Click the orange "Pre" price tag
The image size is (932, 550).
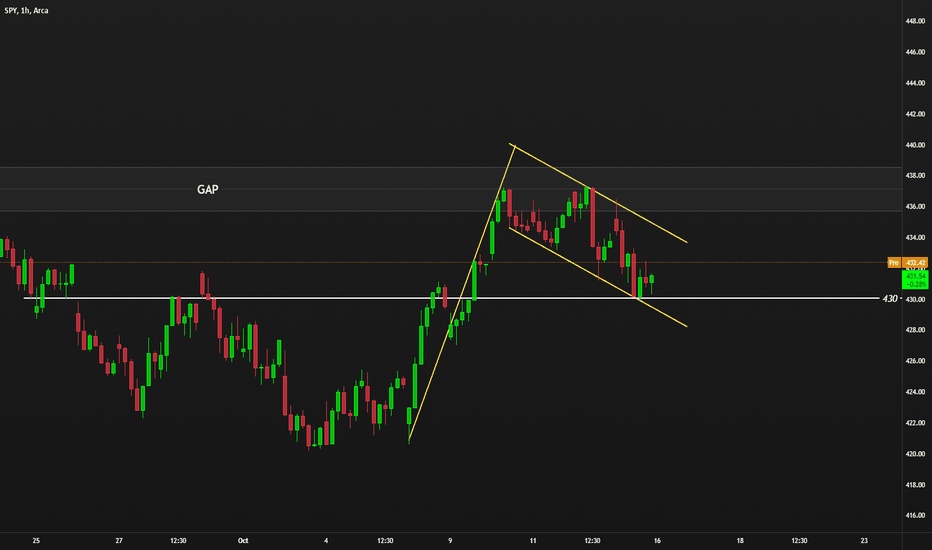pyautogui.click(x=893, y=262)
